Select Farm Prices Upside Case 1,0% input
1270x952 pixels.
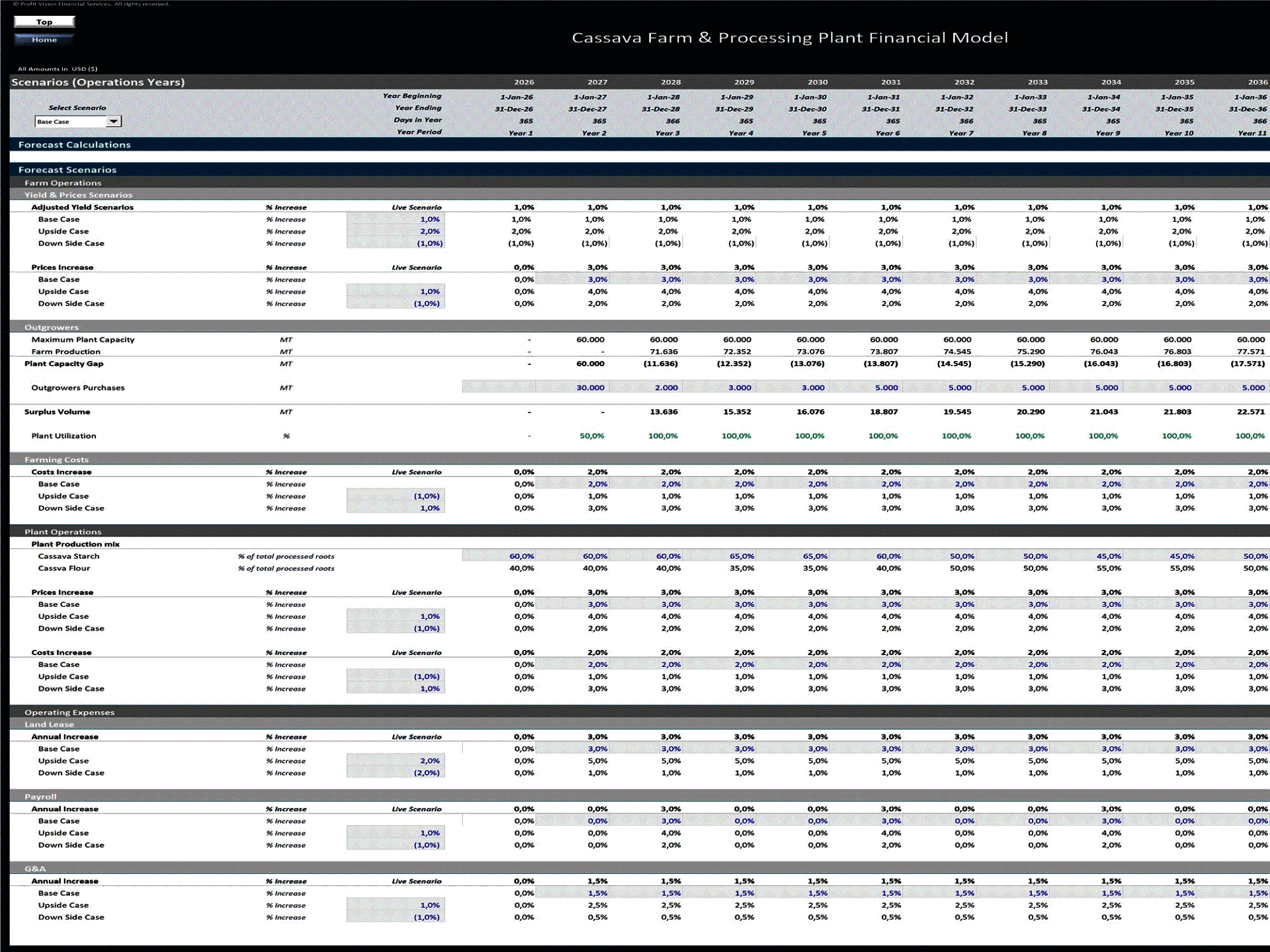coord(396,292)
